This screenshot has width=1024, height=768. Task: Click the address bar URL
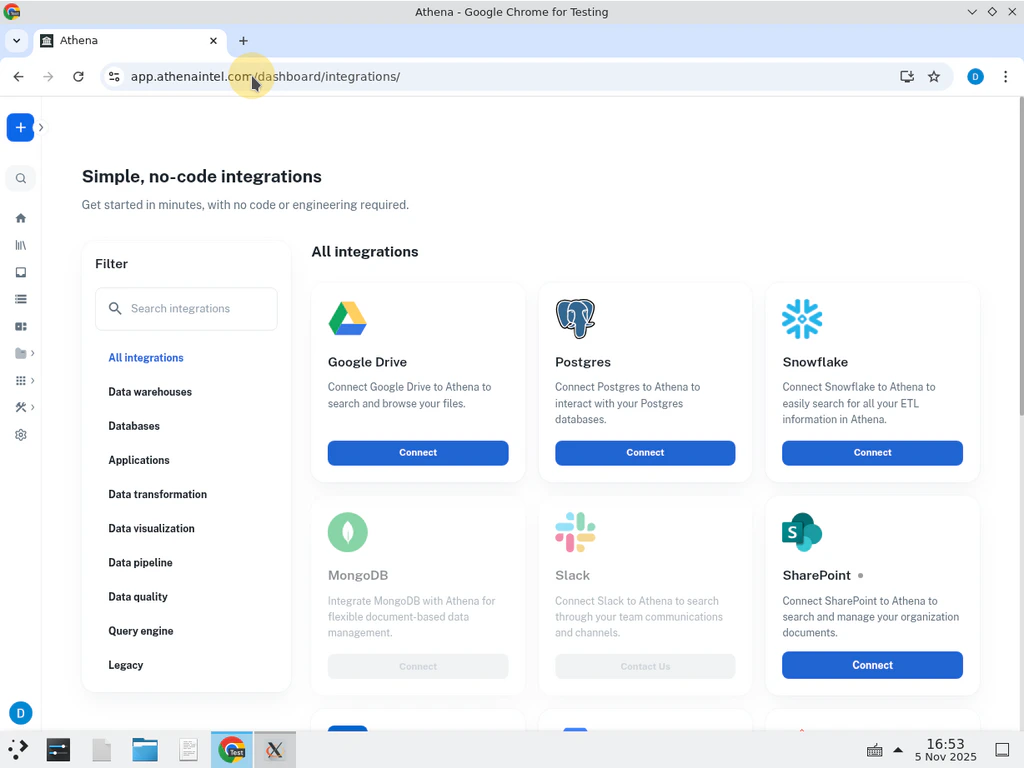pyautogui.click(x=265, y=76)
